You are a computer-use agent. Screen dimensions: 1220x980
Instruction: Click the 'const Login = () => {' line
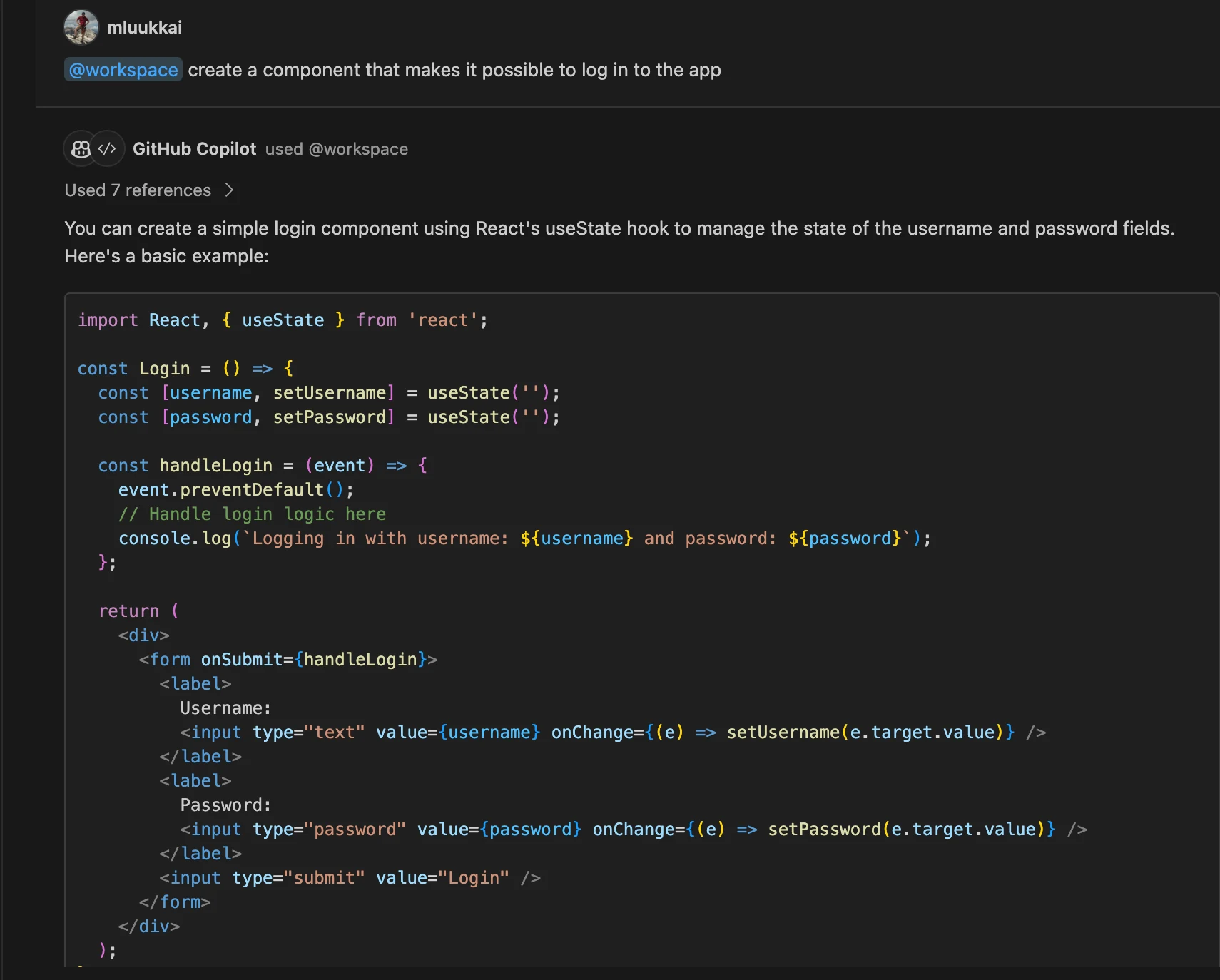(185, 369)
